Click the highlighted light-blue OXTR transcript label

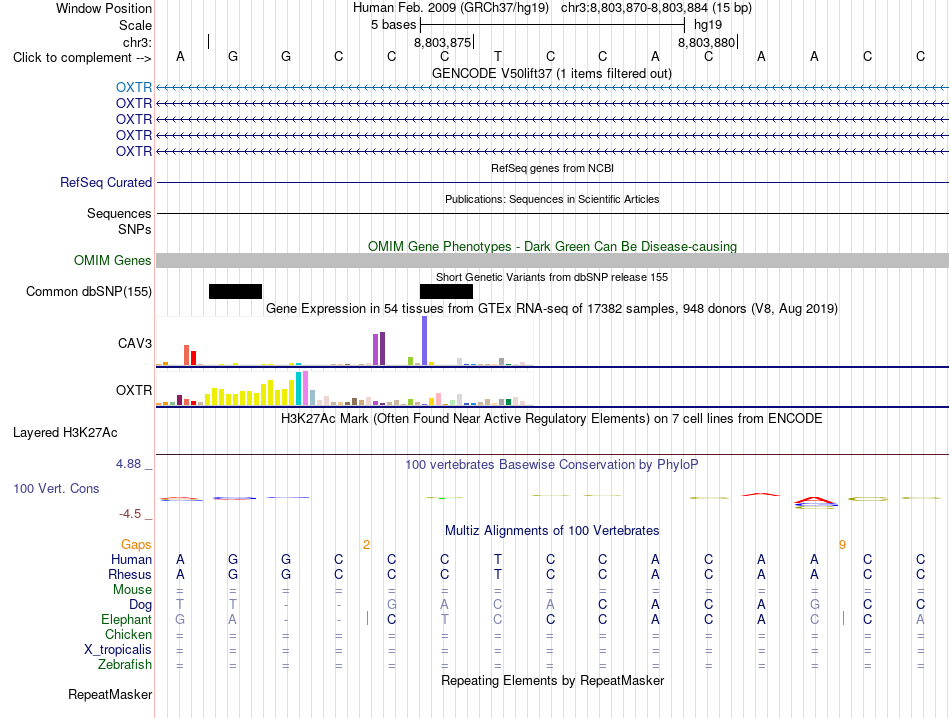(134, 87)
